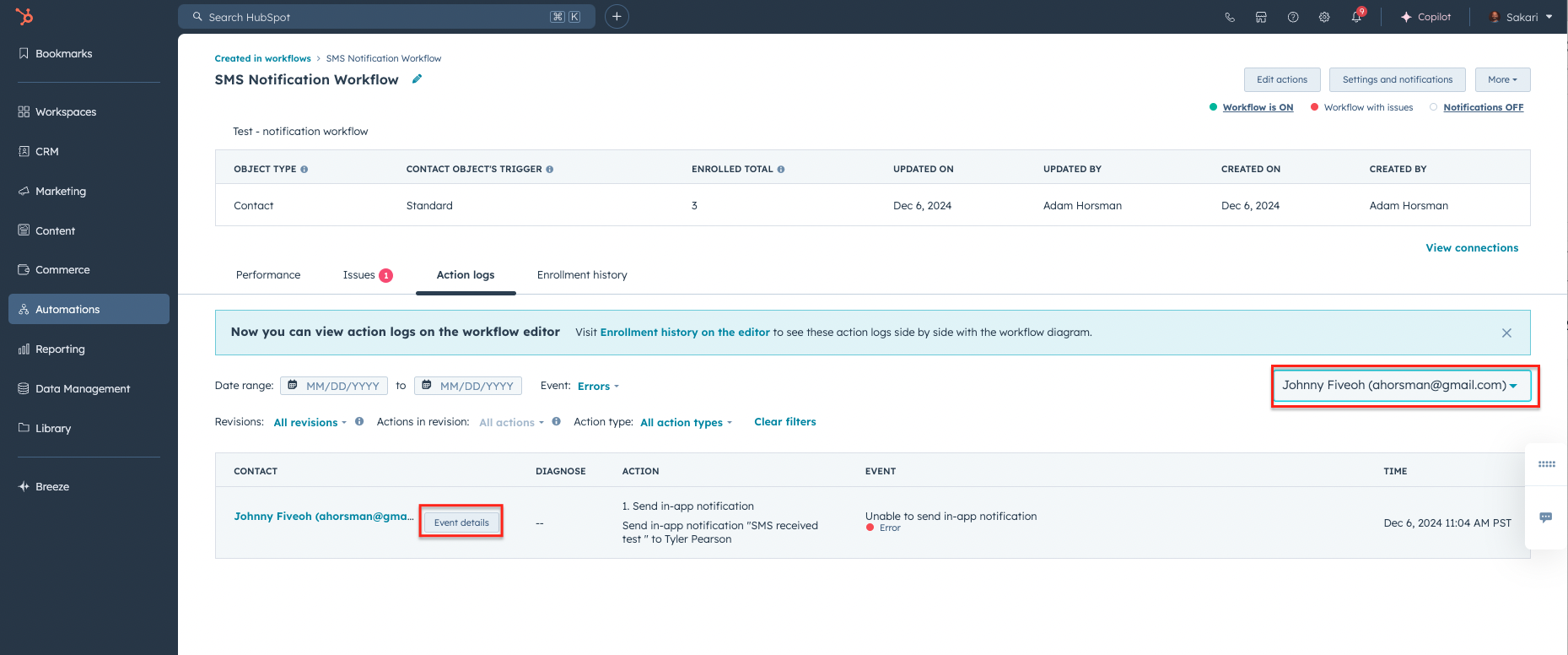The image size is (1568, 655).
Task: Click the HubSpot sprocket logo
Action: pos(24,16)
